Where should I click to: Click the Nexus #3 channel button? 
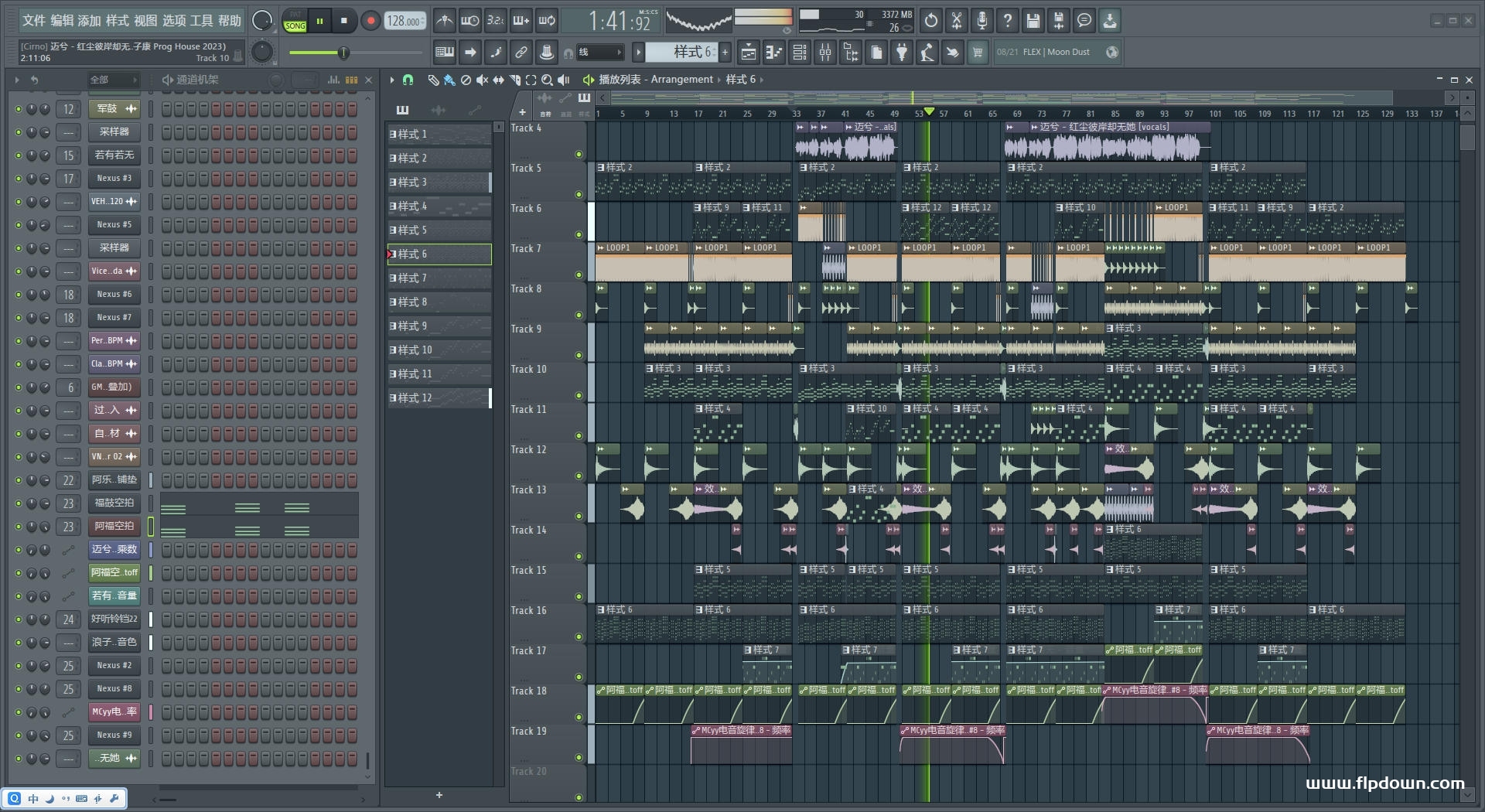click(114, 179)
